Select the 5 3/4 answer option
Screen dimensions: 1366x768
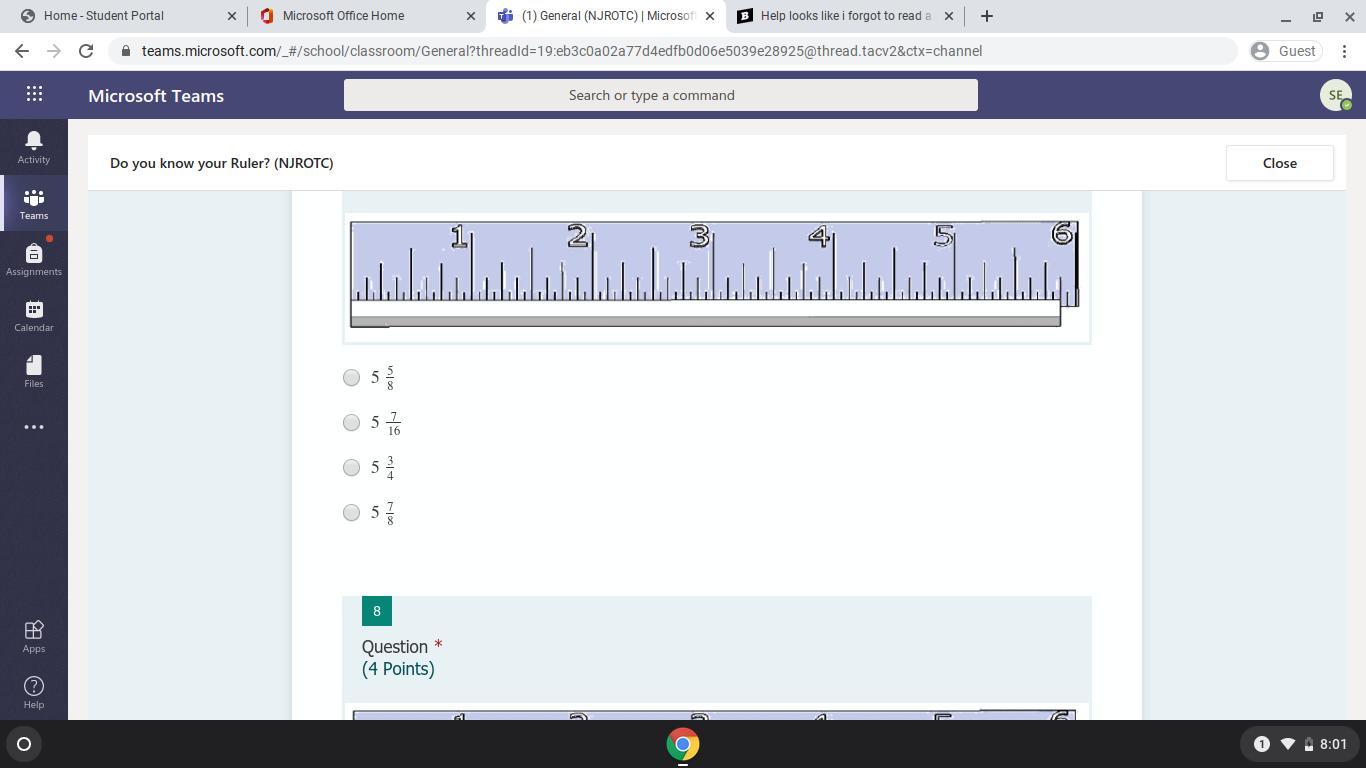351,467
